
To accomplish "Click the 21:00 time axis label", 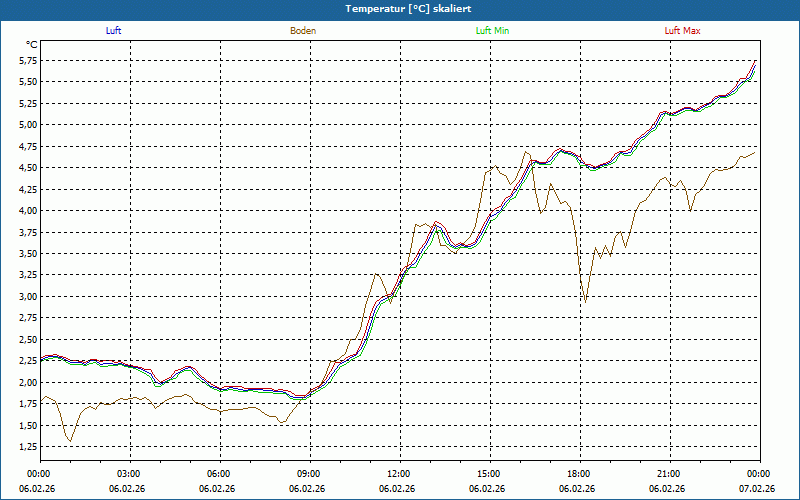I will 668,473.
